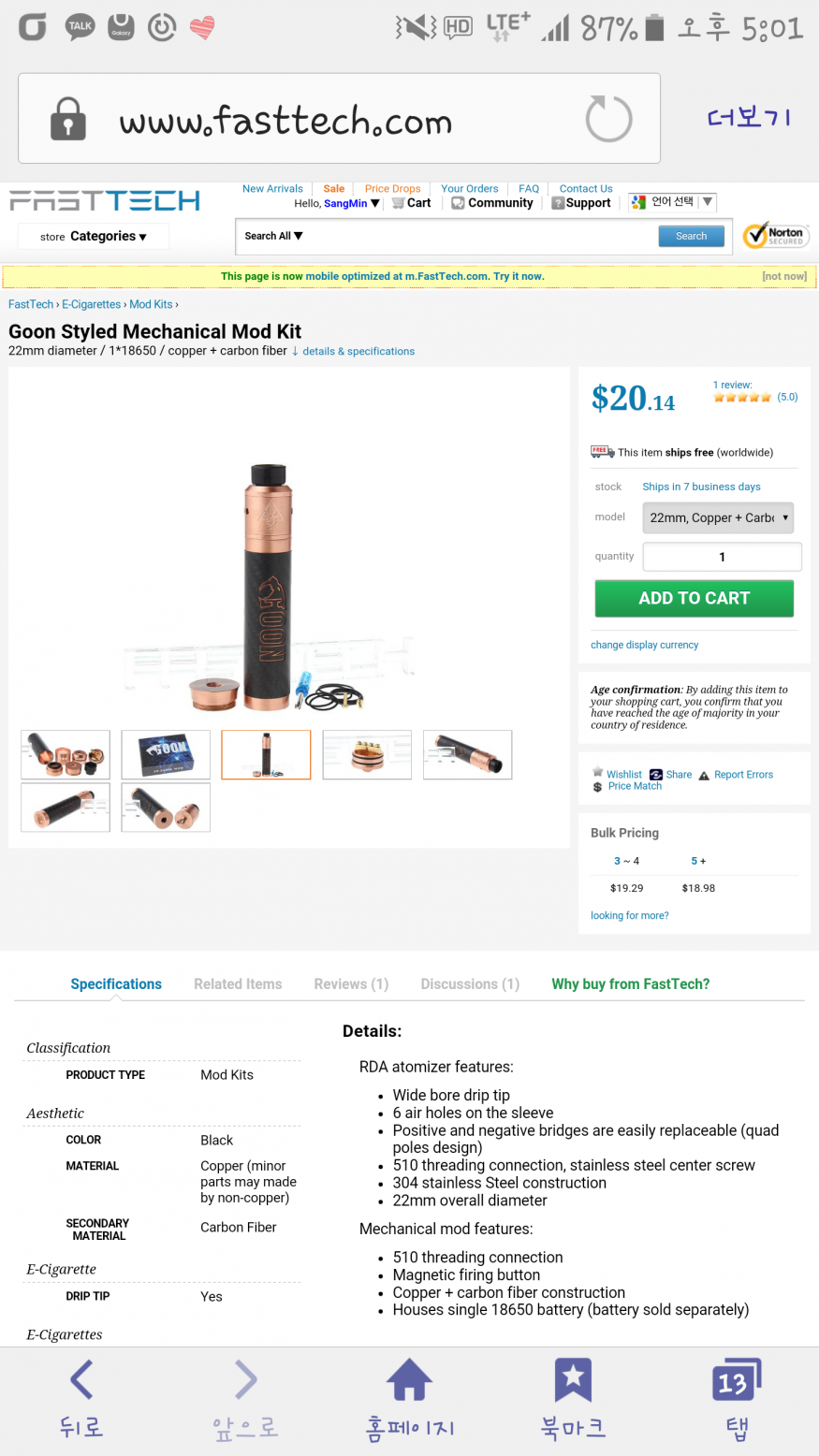Open the shopping Cart icon link
Viewport: 819px width, 1456px height.
pyautogui.click(x=399, y=203)
